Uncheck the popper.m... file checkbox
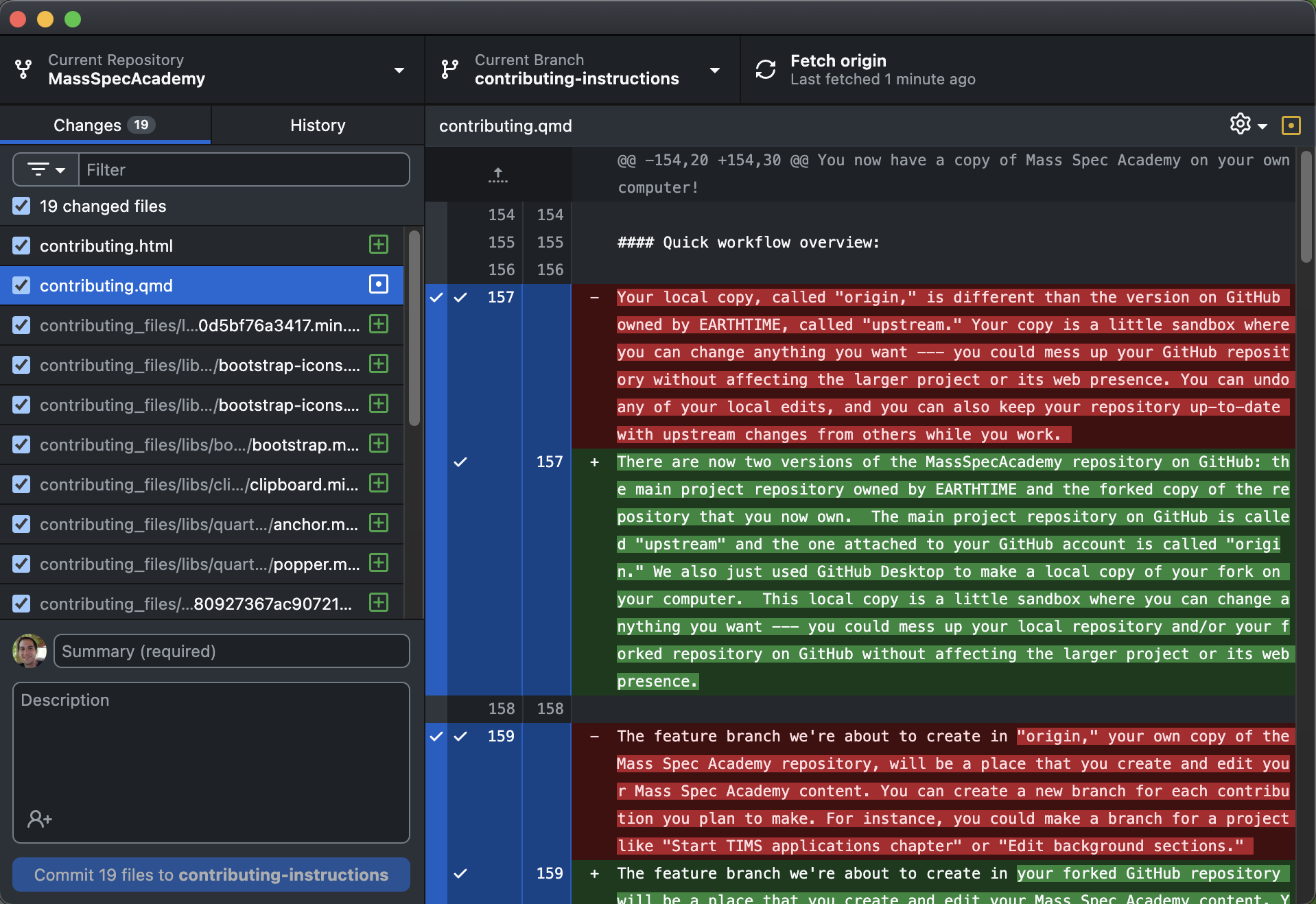 [21, 564]
